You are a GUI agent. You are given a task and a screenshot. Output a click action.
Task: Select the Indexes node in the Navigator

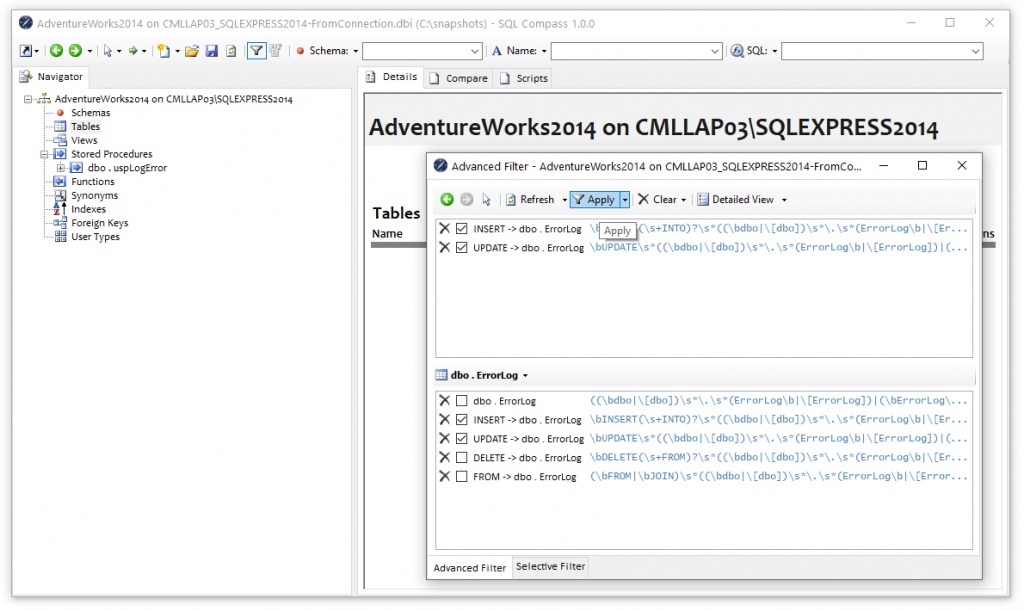tap(88, 209)
